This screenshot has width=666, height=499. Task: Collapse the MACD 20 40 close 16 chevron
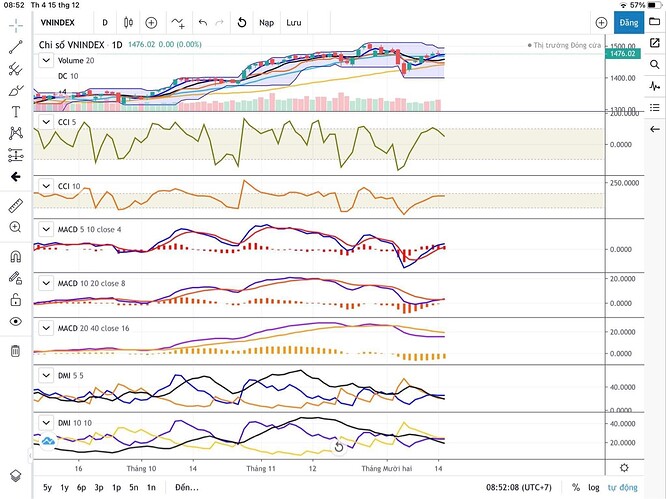[46, 328]
